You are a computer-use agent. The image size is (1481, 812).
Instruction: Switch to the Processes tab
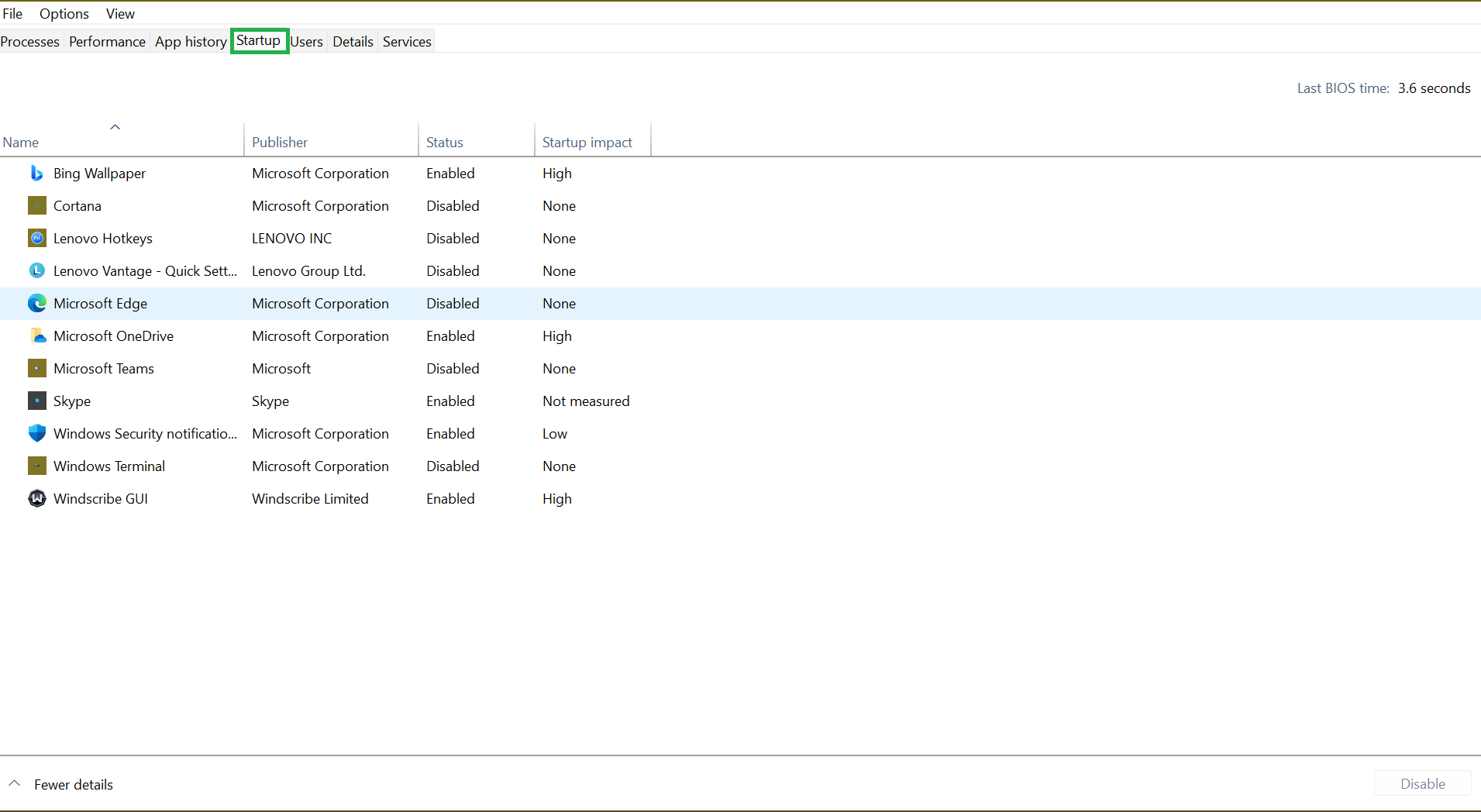(30, 41)
